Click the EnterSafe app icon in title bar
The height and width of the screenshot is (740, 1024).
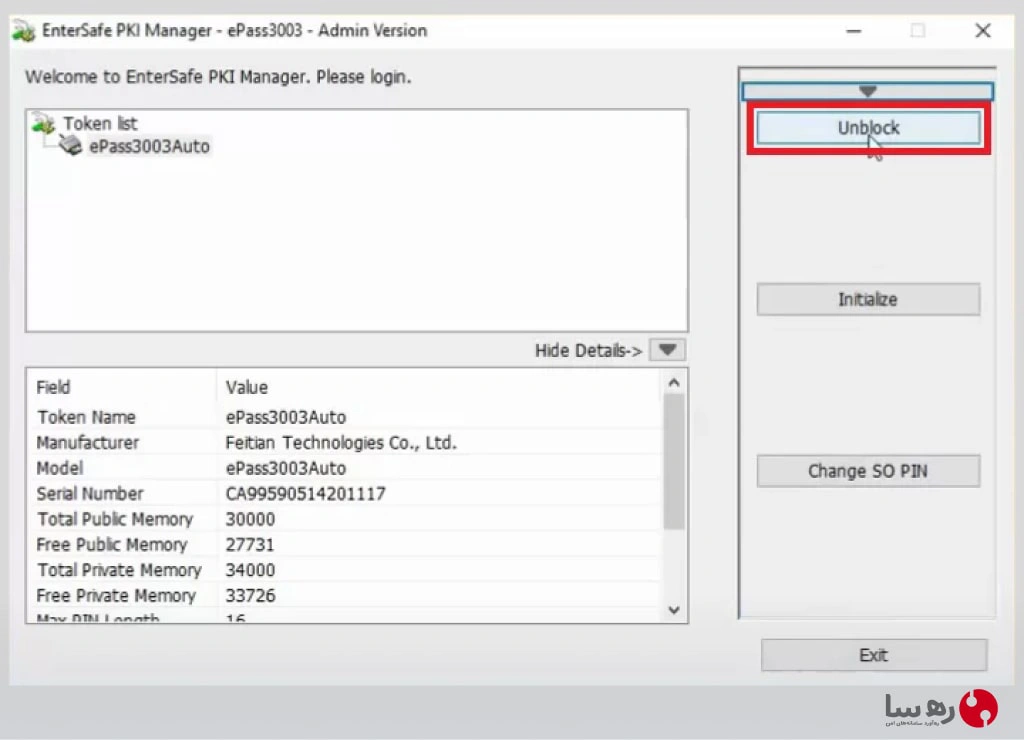click(24, 31)
